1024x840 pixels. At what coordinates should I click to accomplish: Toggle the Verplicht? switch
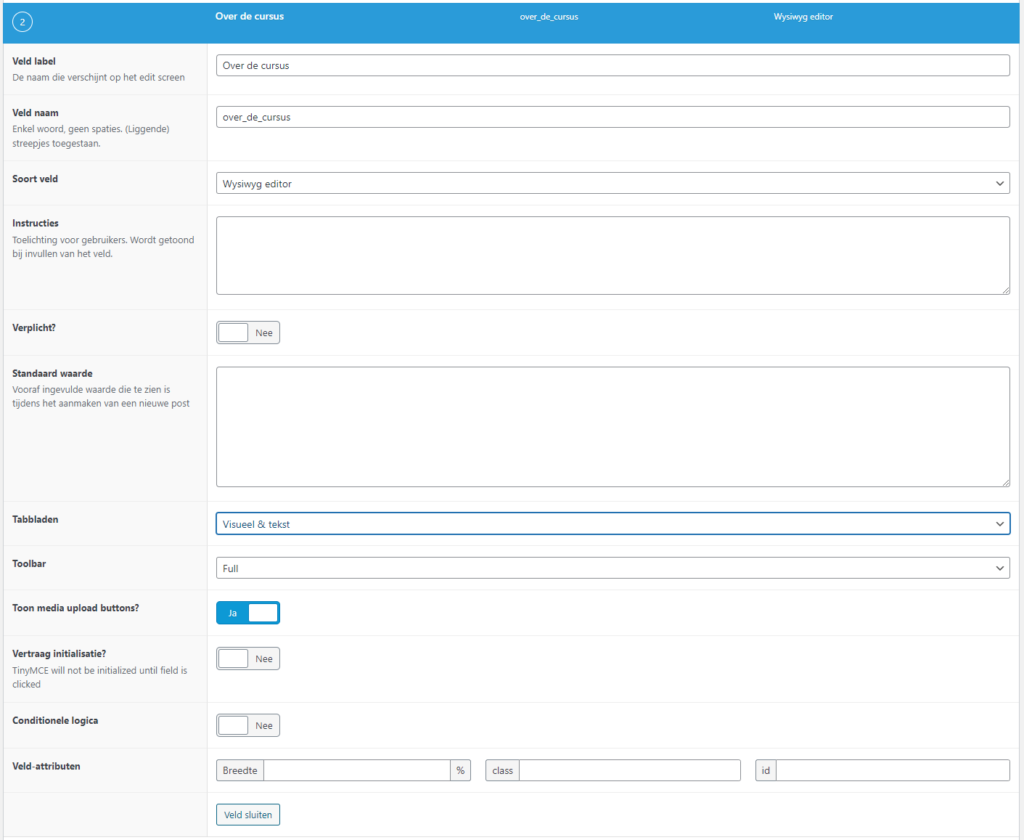pos(248,332)
